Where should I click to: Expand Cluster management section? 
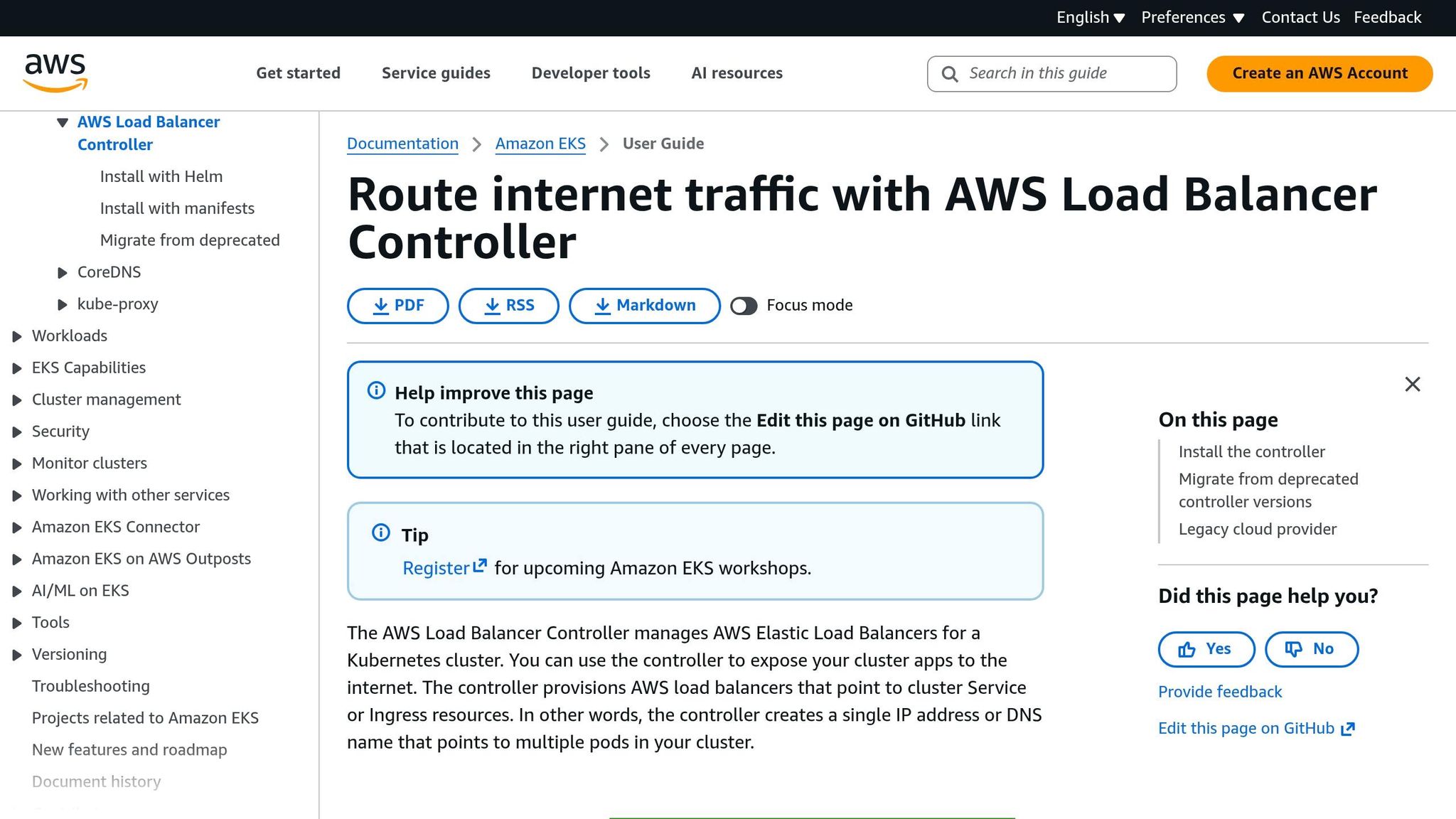click(17, 400)
